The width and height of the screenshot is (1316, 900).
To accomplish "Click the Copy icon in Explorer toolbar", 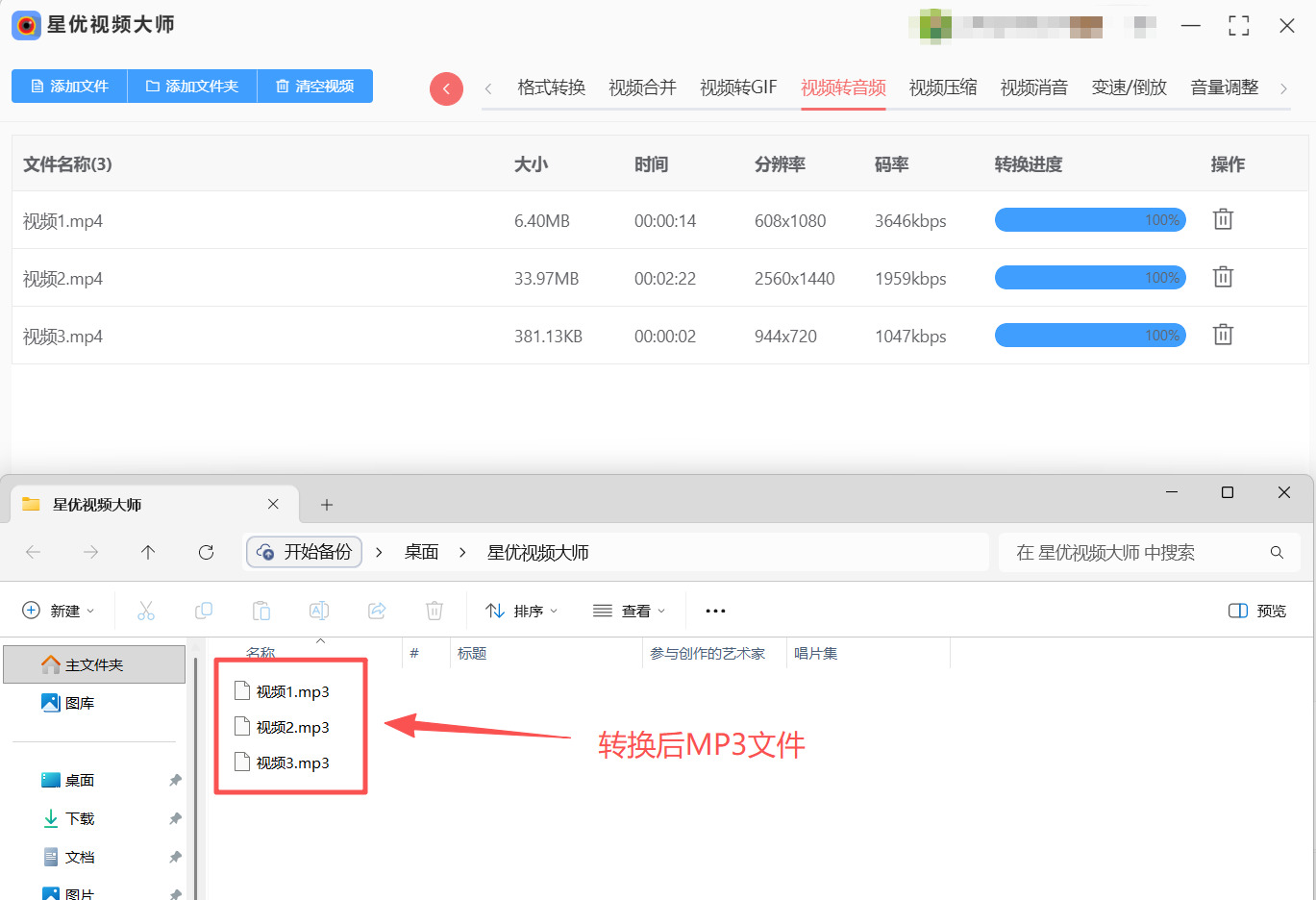I will pyautogui.click(x=204, y=611).
